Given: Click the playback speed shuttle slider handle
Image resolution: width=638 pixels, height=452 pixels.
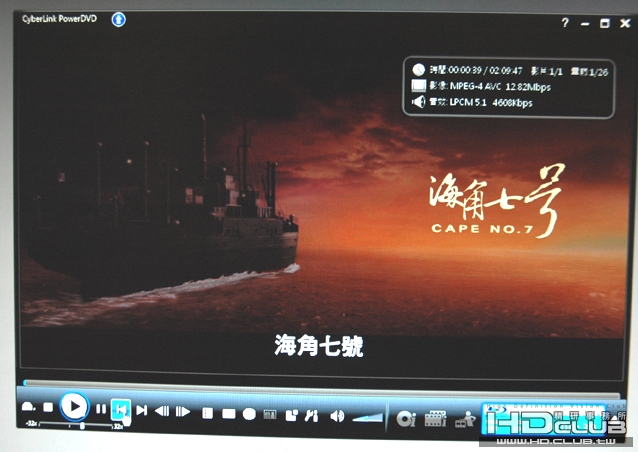Looking at the screenshot, I should tap(82, 426).
